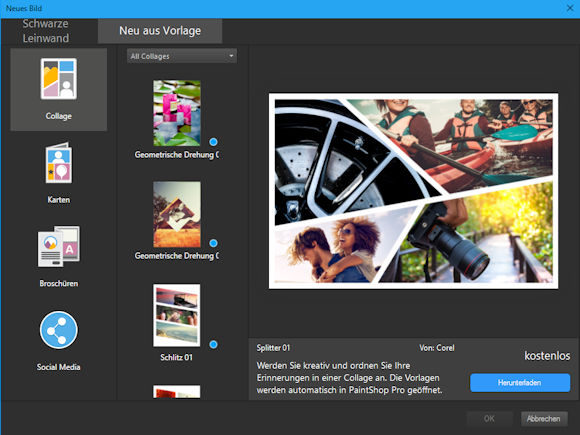The height and width of the screenshot is (435, 580).
Task: Click blue download dot on second Geometrische Drehung
Action: point(213,243)
